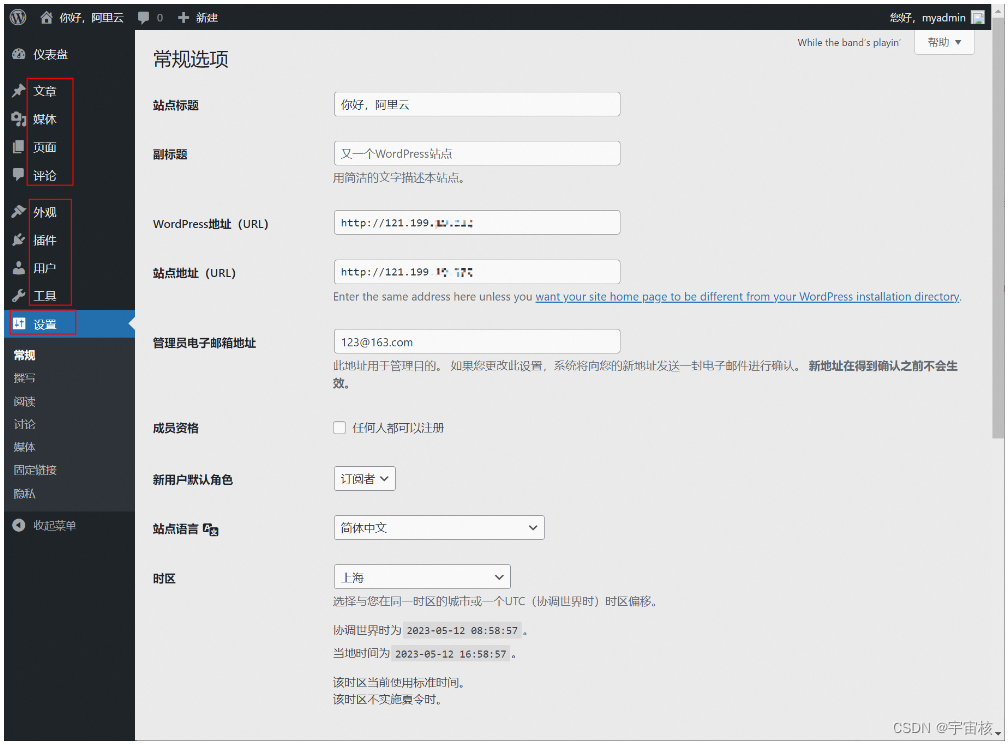Click the While the band's playin' text
The width and height of the screenshot is (1008, 745).
tap(849, 42)
